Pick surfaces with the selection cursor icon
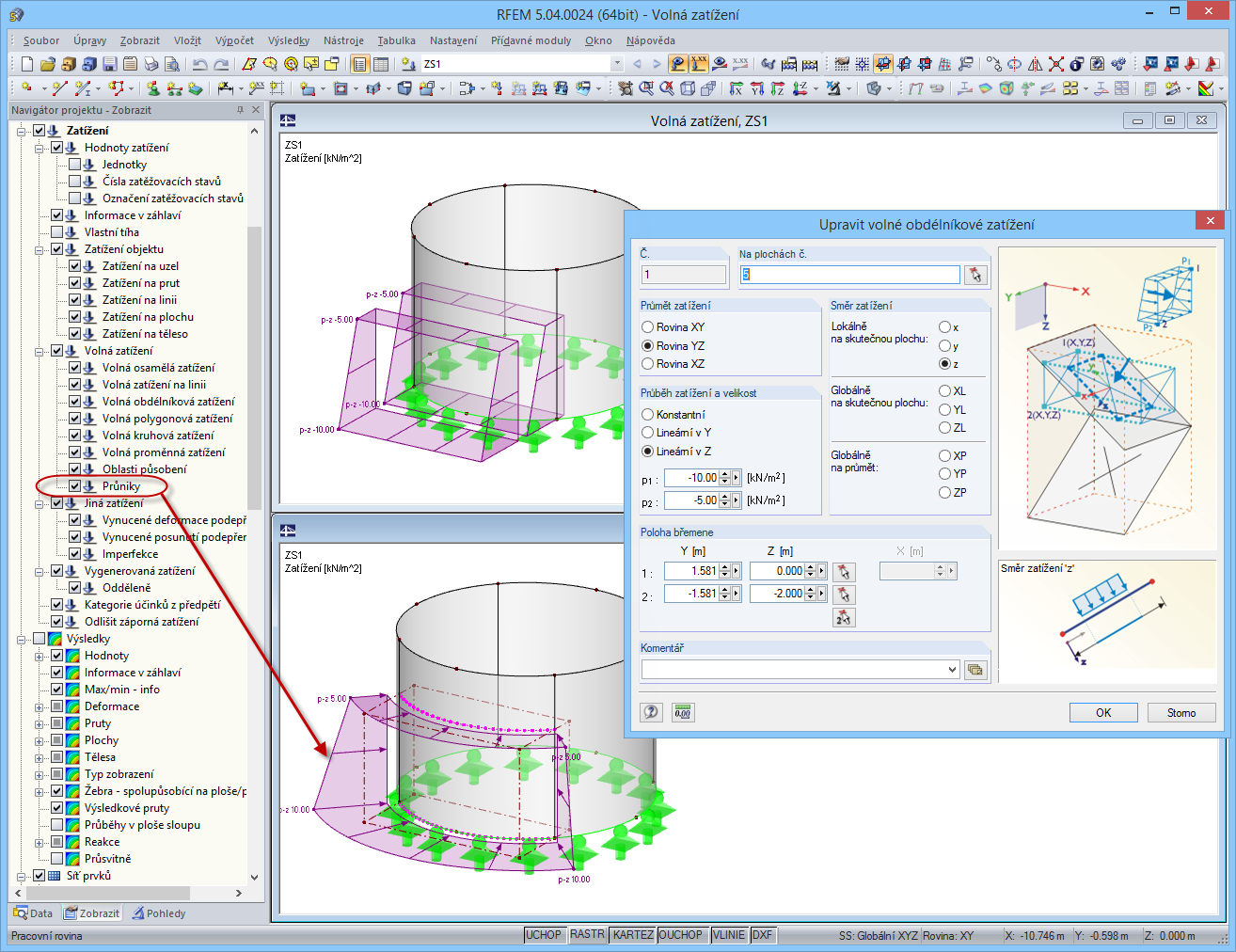Screen dimensions: 1236x952 (975, 275)
